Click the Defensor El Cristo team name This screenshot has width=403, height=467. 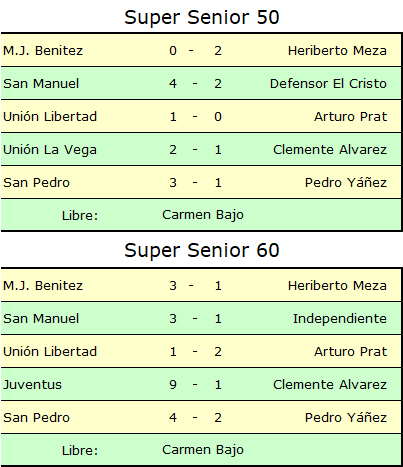pos(328,84)
